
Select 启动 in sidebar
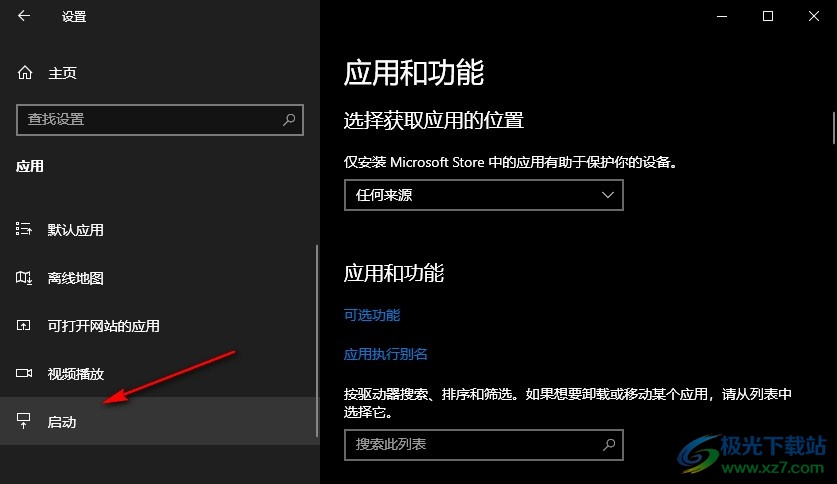(159, 421)
